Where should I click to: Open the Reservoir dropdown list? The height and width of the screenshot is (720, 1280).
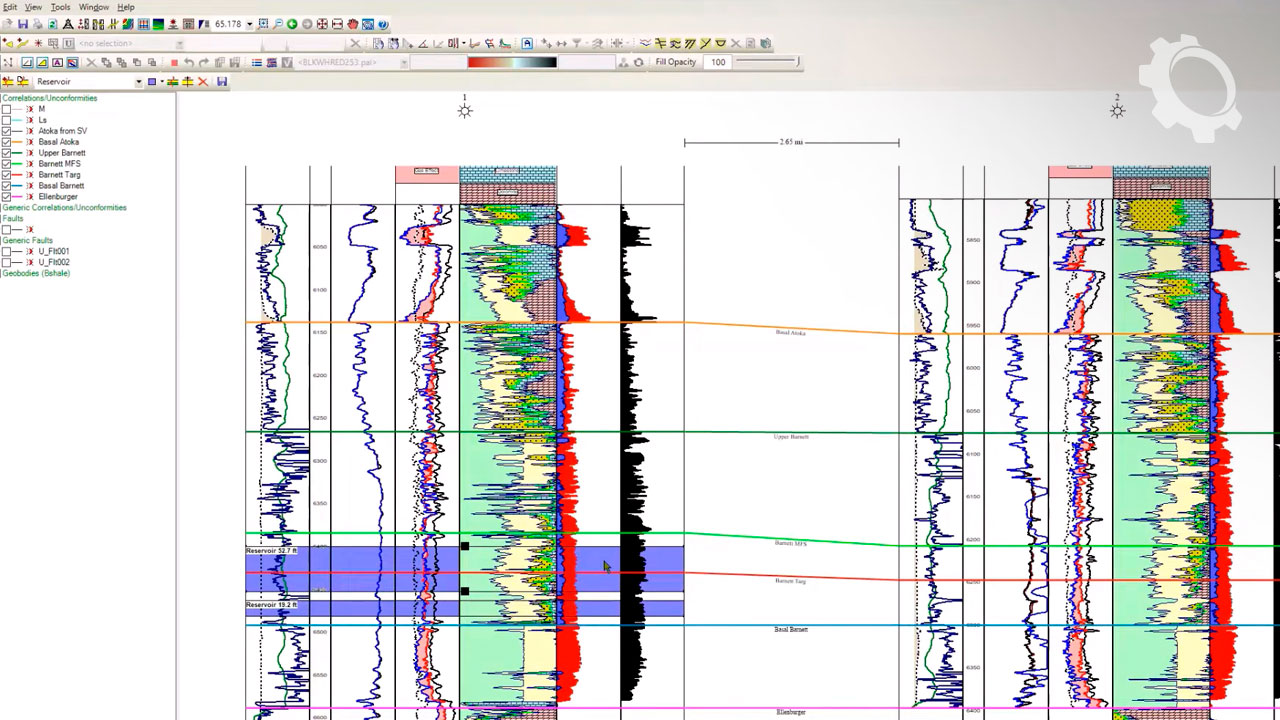coord(138,82)
